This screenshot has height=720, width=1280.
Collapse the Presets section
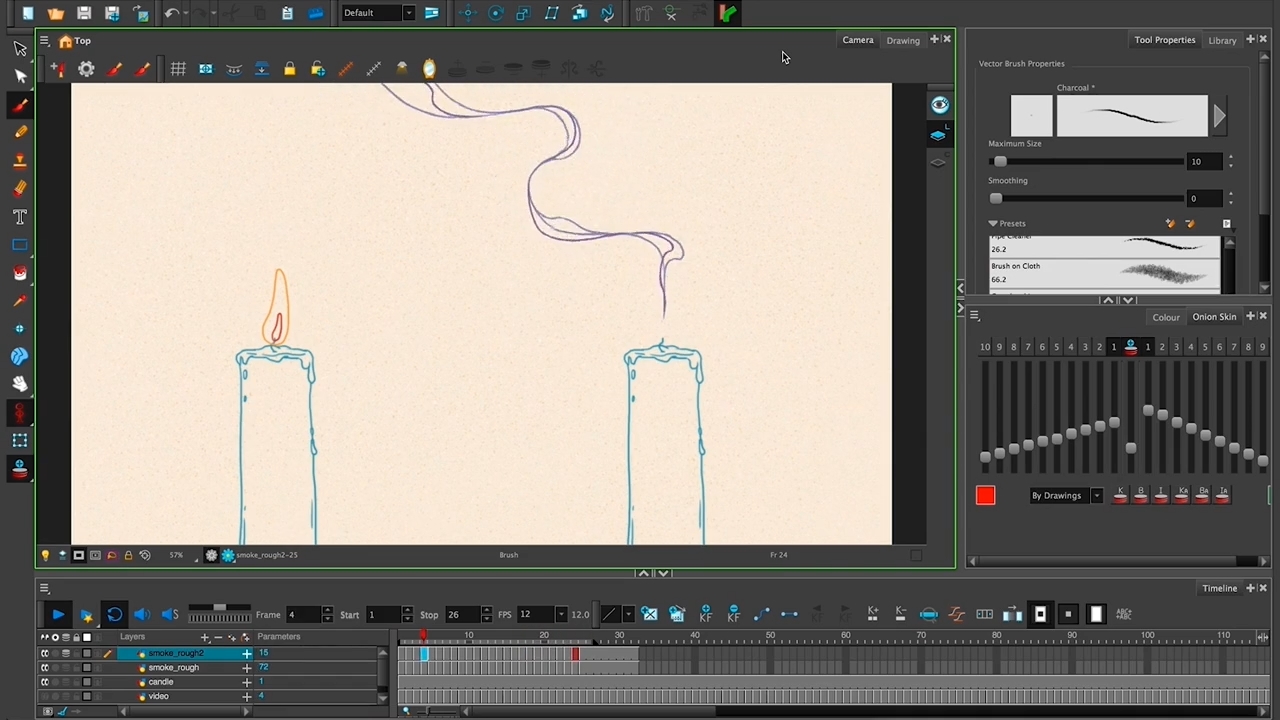point(993,223)
